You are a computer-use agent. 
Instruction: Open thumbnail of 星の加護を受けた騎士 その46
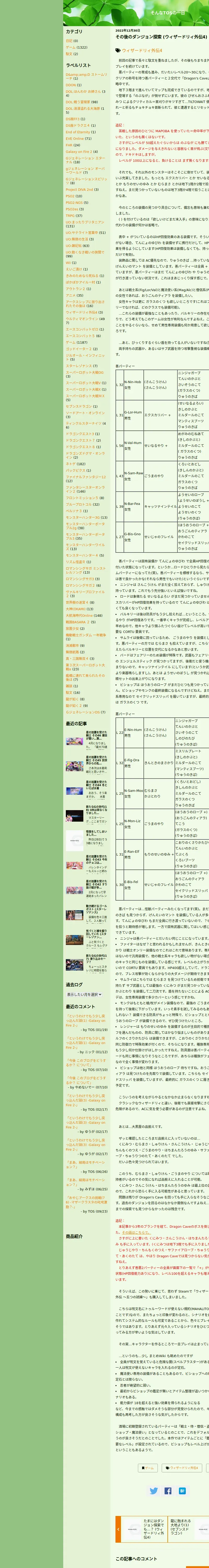click(x=74, y=742)
